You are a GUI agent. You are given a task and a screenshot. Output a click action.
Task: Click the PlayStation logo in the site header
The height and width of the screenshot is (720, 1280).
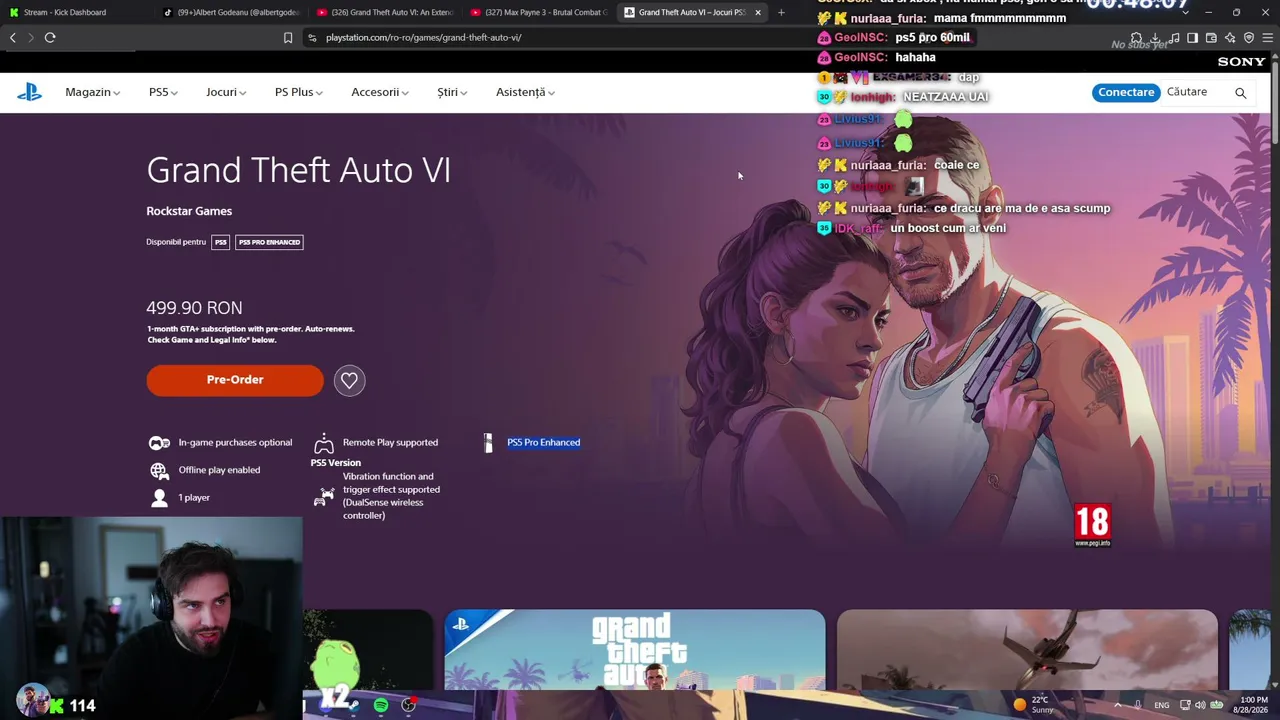tap(29, 92)
